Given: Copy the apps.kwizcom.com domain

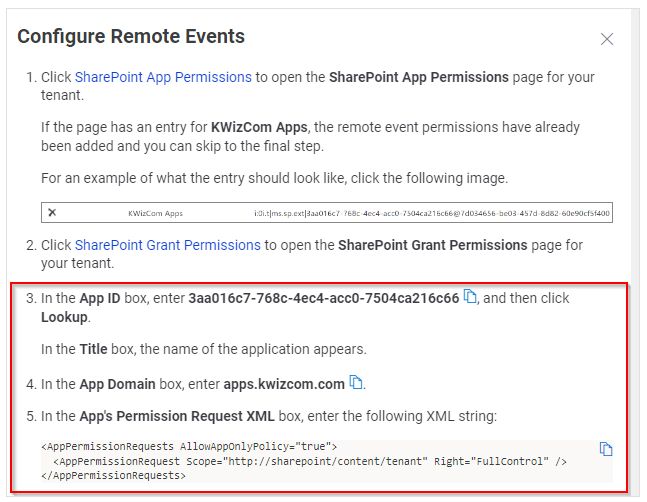Looking at the screenshot, I should tap(356, 382).
